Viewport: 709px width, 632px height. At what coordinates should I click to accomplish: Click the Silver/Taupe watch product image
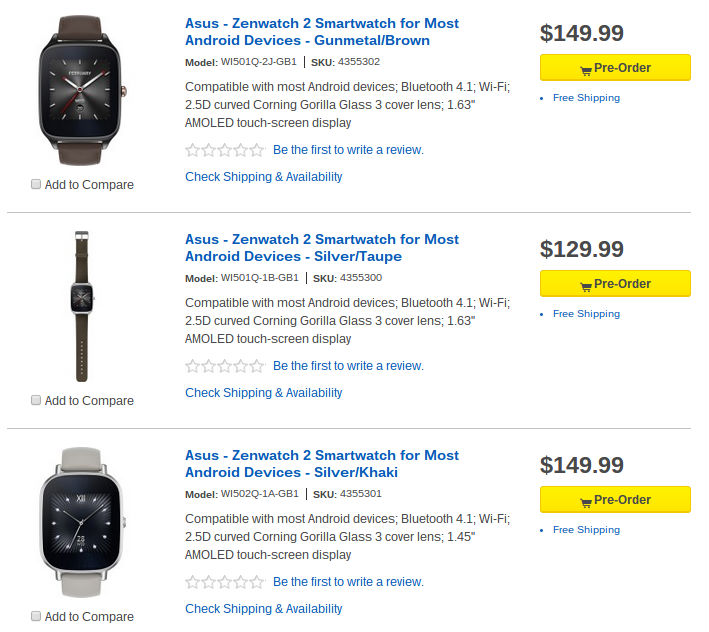pos(82,305)
